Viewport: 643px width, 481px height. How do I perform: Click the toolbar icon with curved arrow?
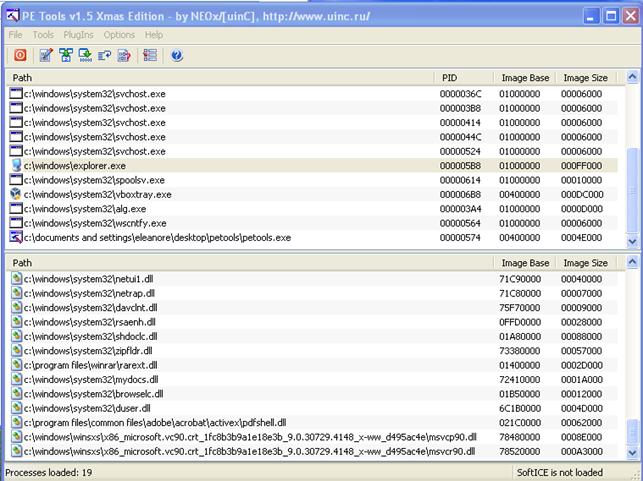(x=105, y=55)
